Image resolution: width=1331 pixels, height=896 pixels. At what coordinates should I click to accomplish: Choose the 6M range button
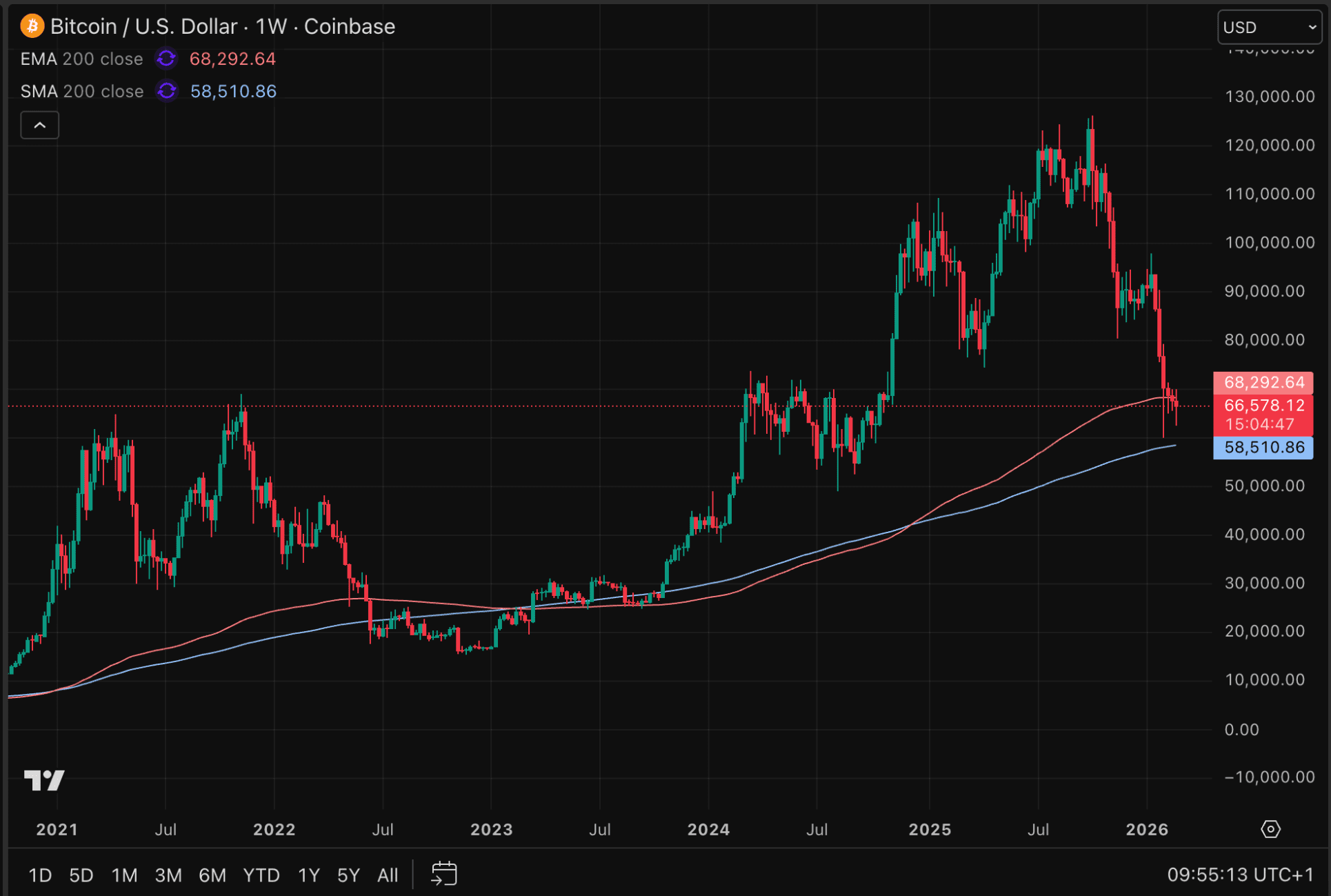coord(212,875)
